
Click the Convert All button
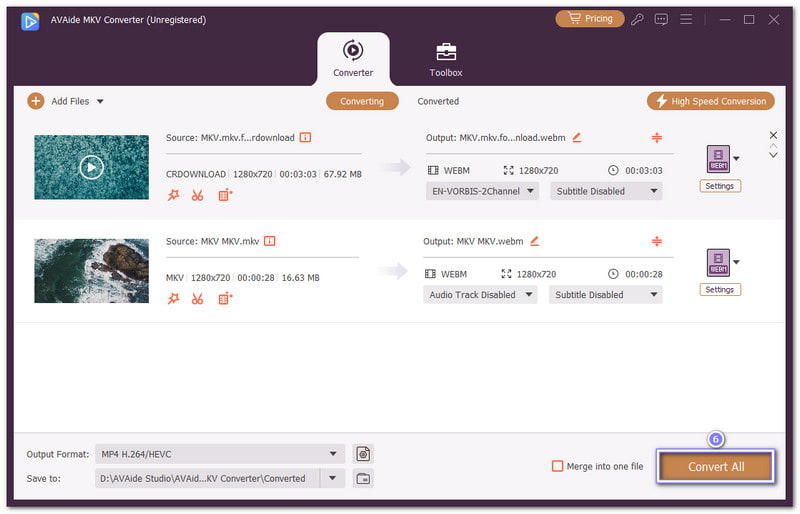[x=715, y=467]
